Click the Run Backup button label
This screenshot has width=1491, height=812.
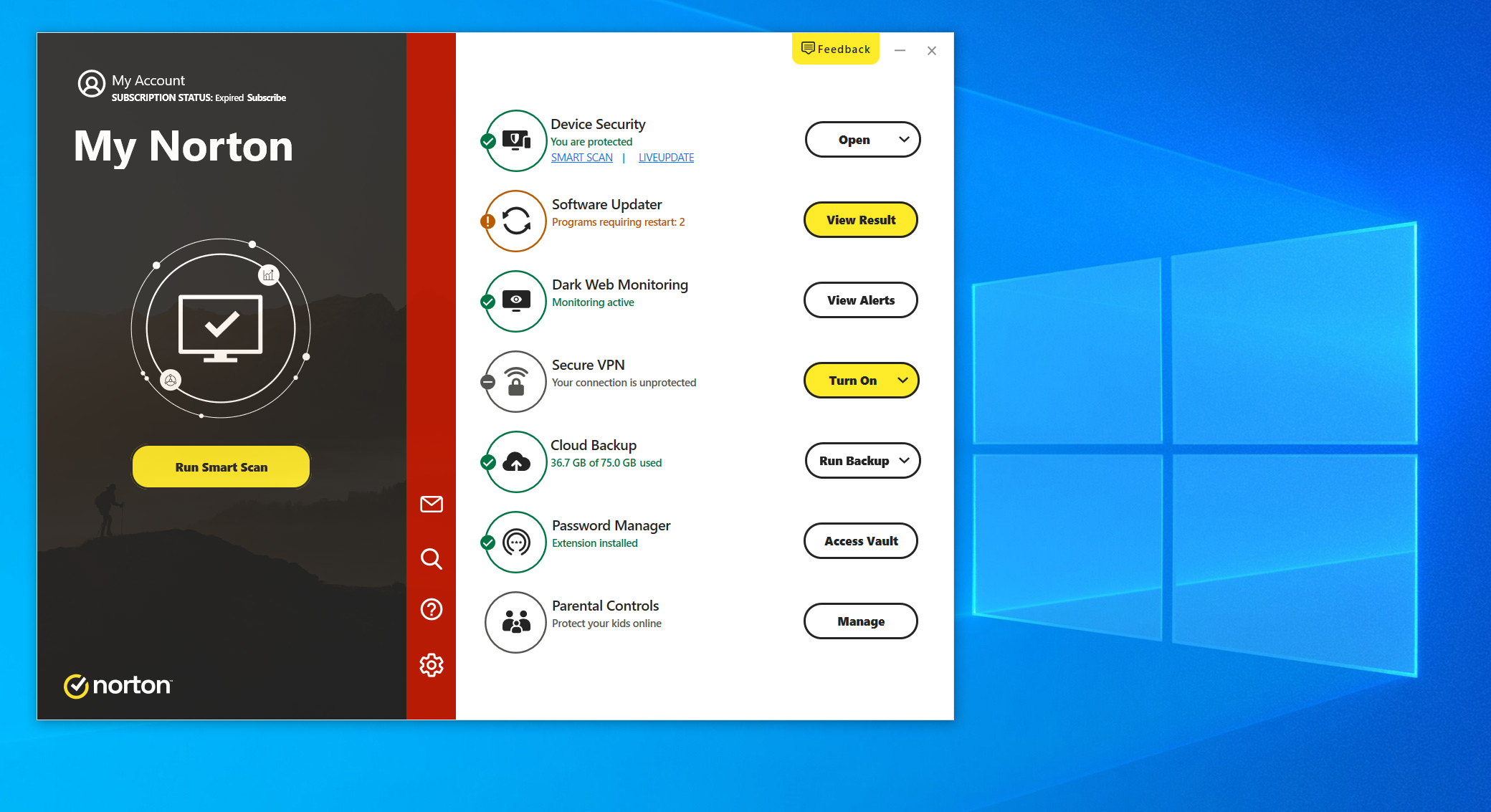tap(854, 461)
